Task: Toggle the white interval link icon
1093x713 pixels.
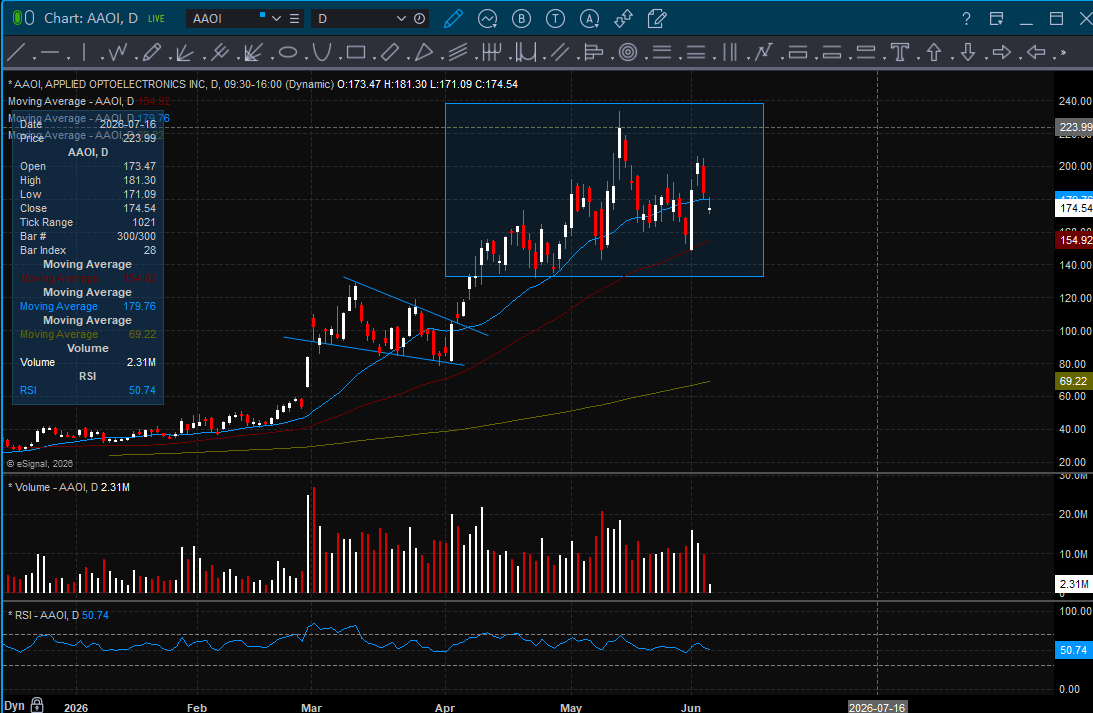Action: pos(29,18)
